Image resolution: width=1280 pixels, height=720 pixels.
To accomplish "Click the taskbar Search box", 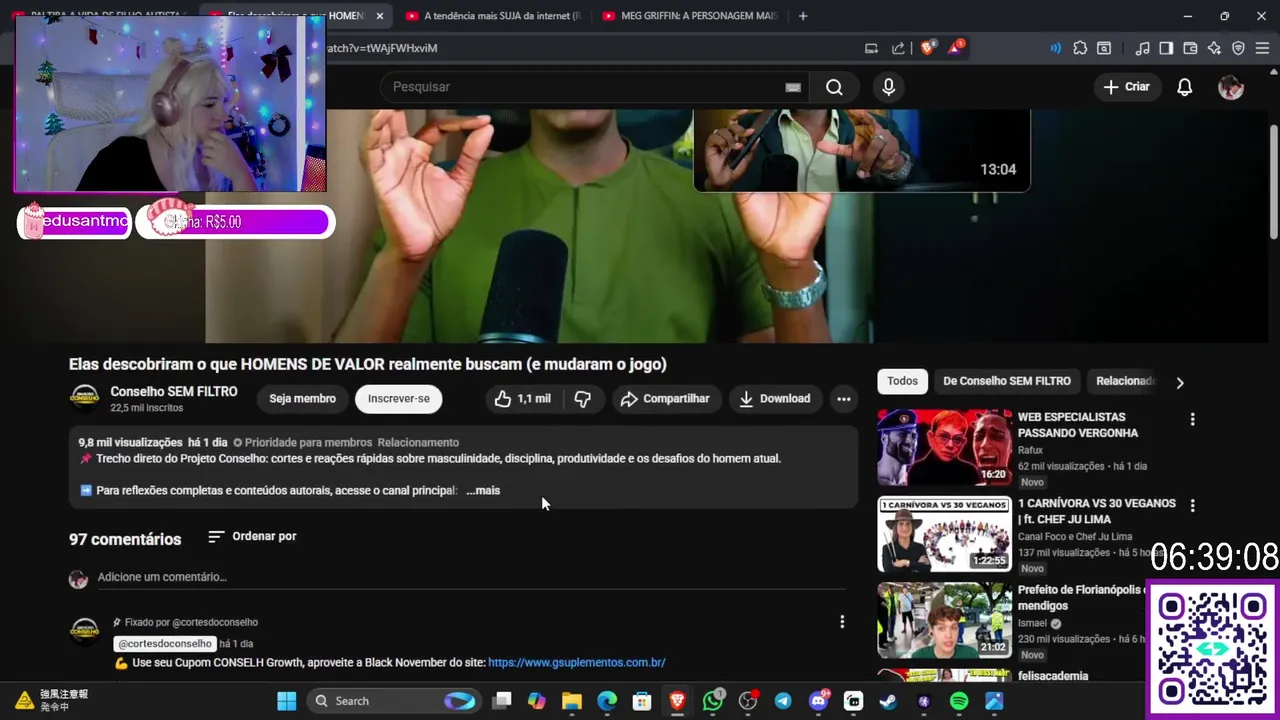I will click(394, 701).
